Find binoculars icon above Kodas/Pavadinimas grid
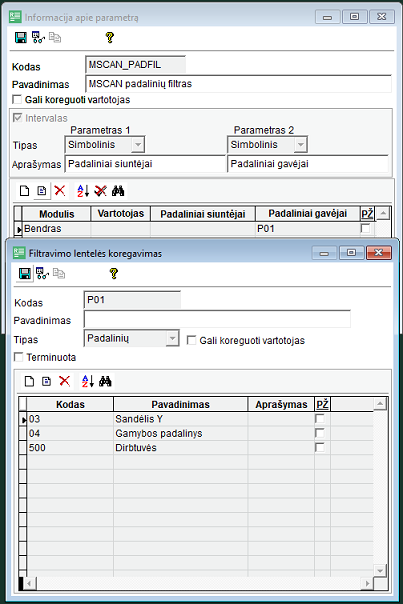The height and width of the screenshot is (604, 403). pos(105,381)
